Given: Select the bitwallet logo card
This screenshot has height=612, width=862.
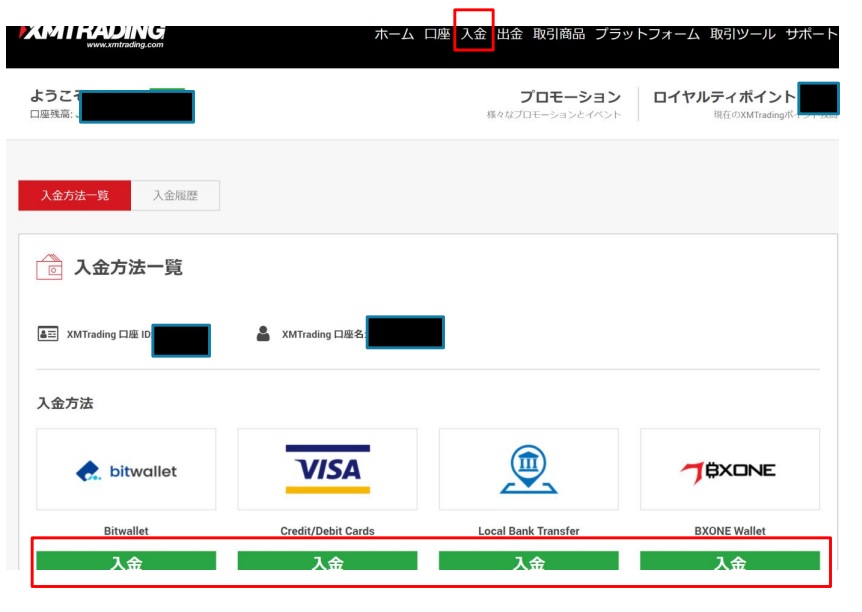Looking at the screenshot, I should pos(126,470).
